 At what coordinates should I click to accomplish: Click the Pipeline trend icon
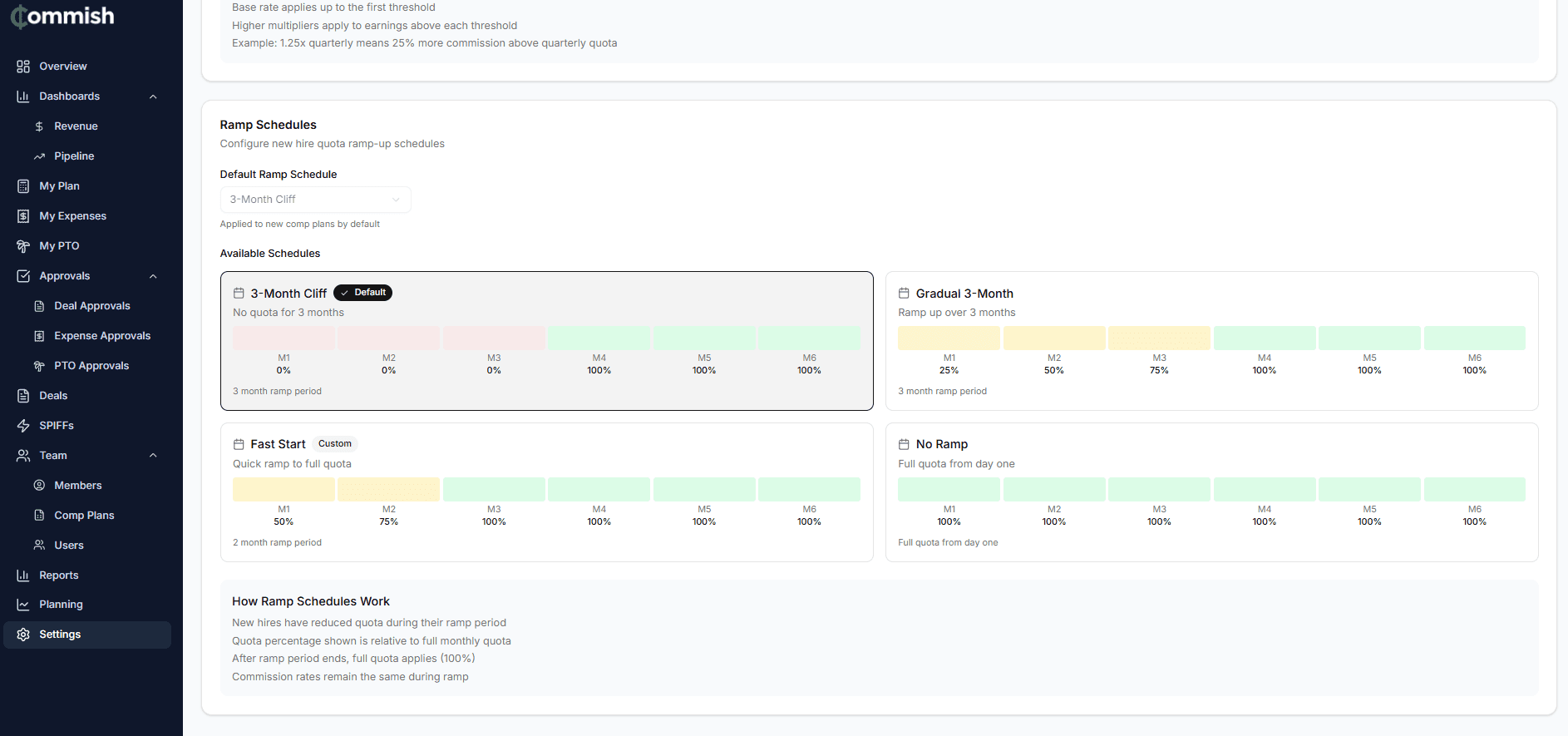pyautogui.click(x=39, y=156)
